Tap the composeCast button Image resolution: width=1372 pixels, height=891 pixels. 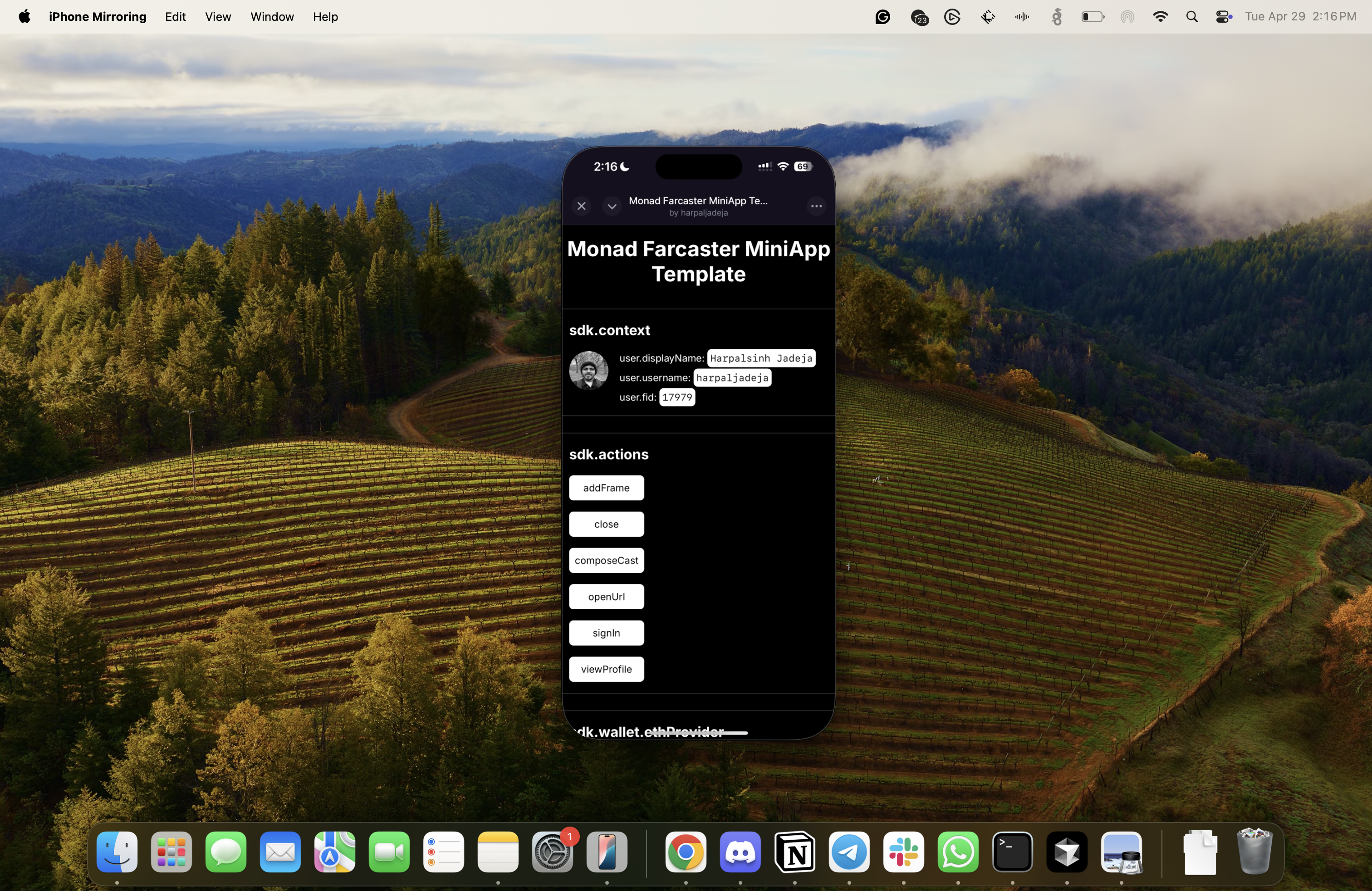pyautogui.click(x=606, y=560)
